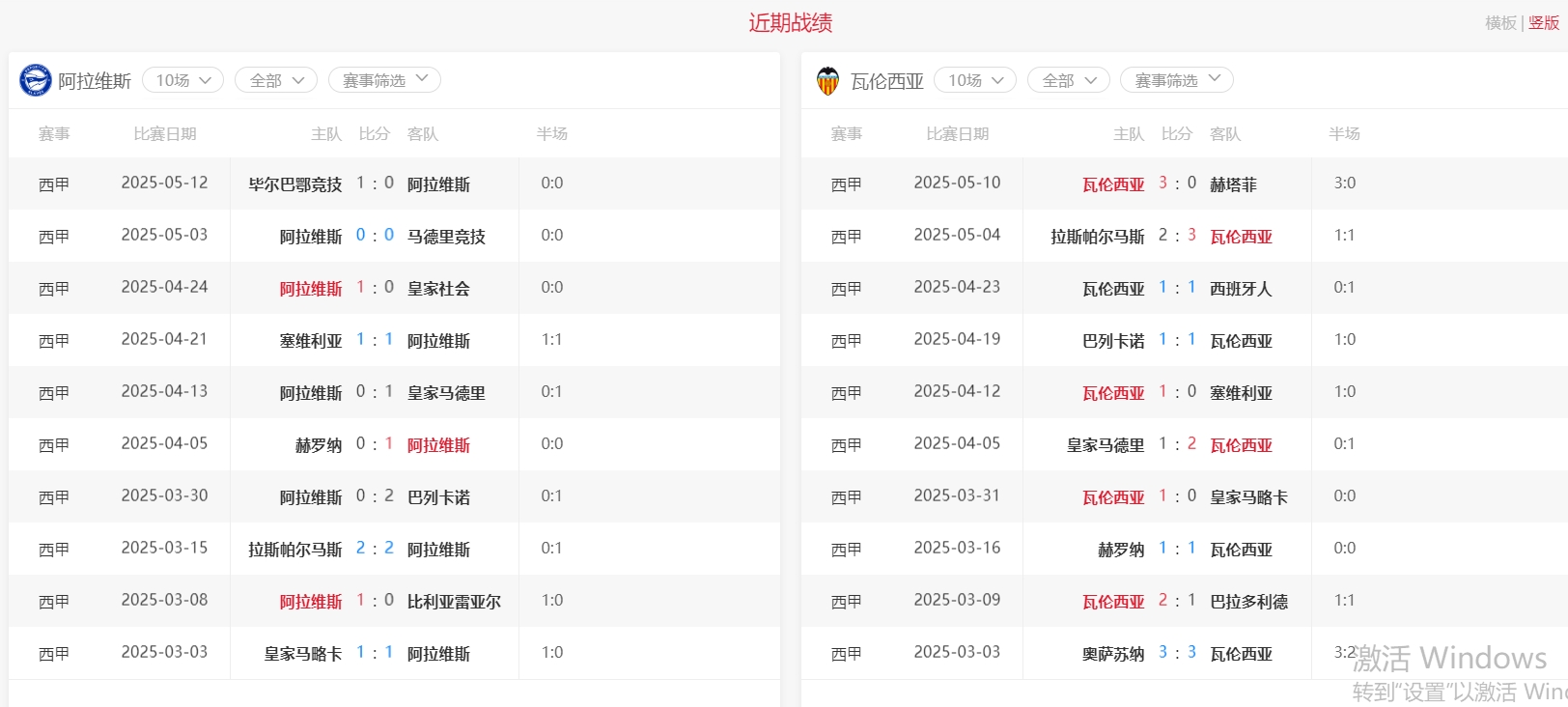
Task: Click 巴拉多利德 team in Valencia table
Action: pyautogui.click(x=1248, y=602)
